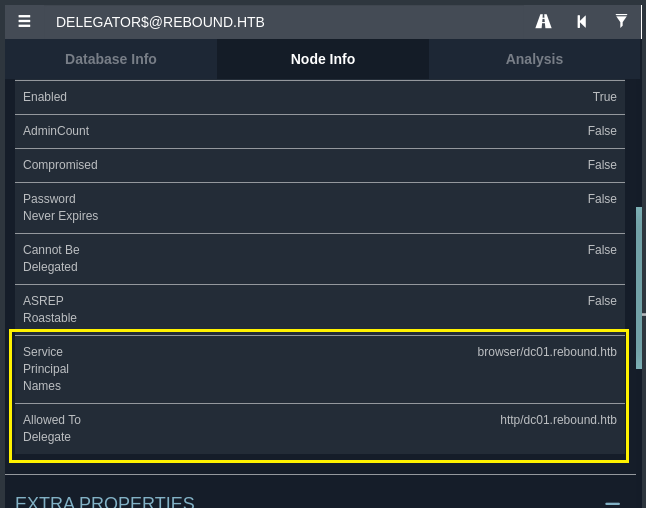Select the ASREP Roastable row
This screenshot has width=646, height=508.
320,309
